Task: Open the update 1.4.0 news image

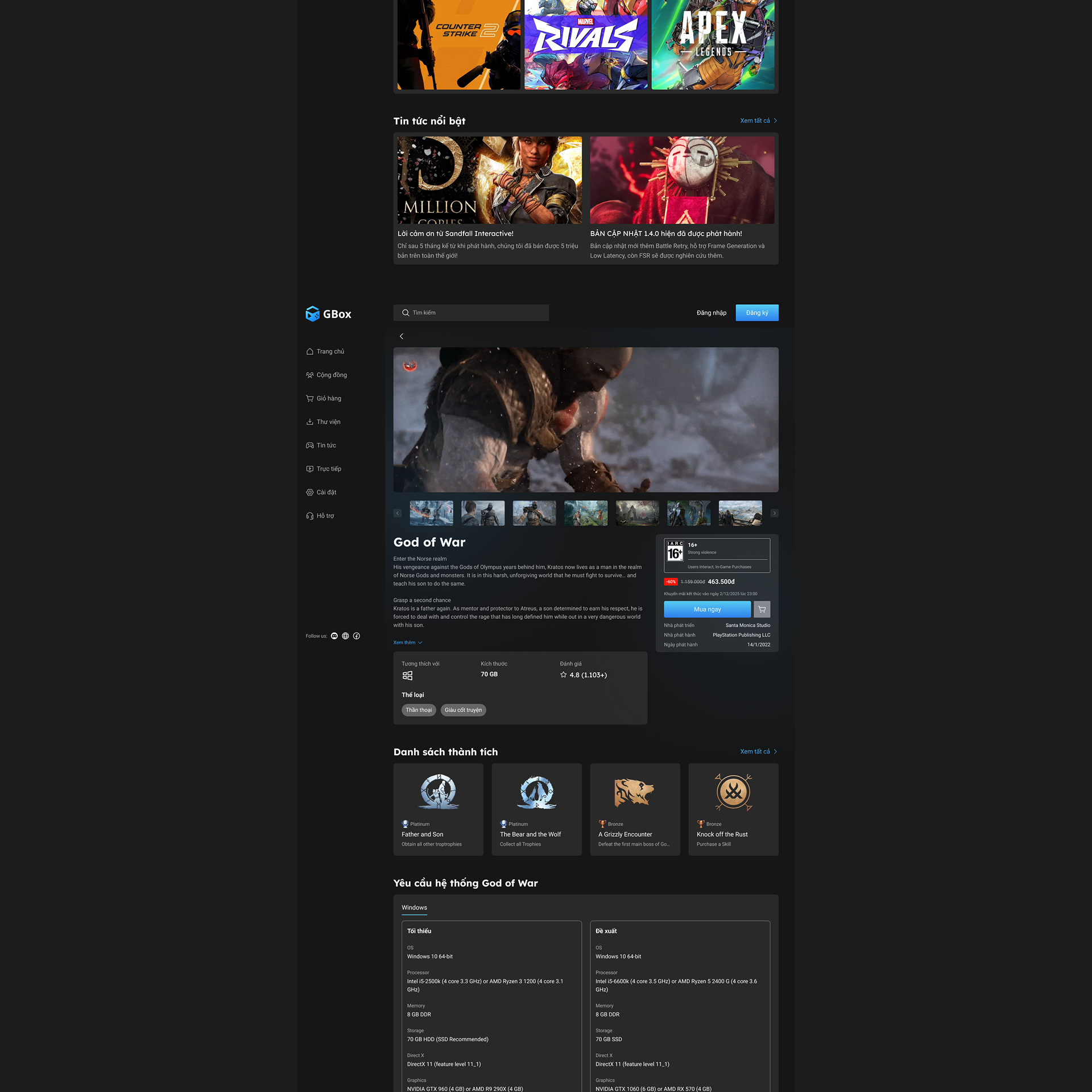Action: pyautogui.click(x=682, y=180)
